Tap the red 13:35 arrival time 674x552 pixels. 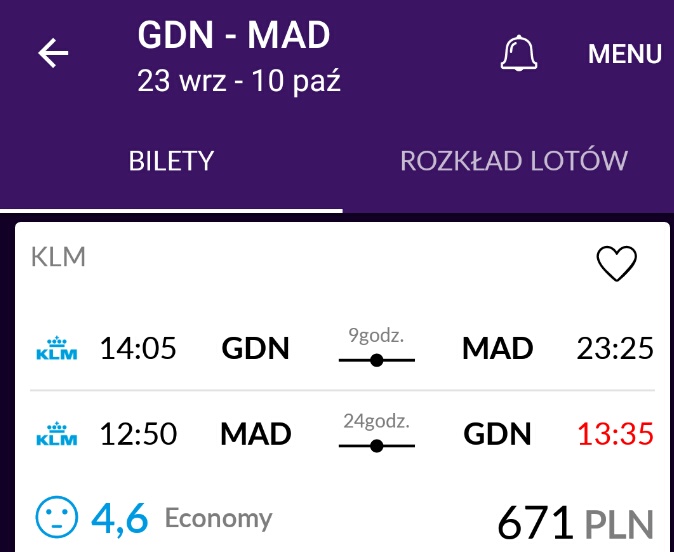pyautogui.click(x=616, y=433)
